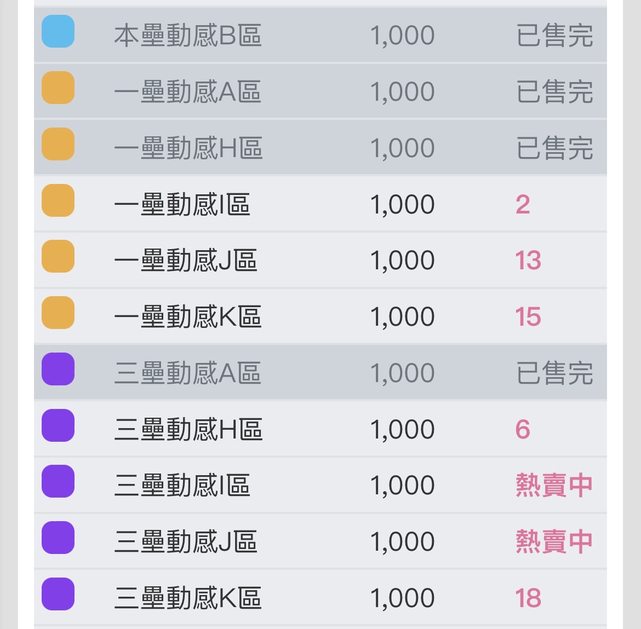Open the 三壘動感H區 section
Screen dimensions: 641x629
(188, 430)
